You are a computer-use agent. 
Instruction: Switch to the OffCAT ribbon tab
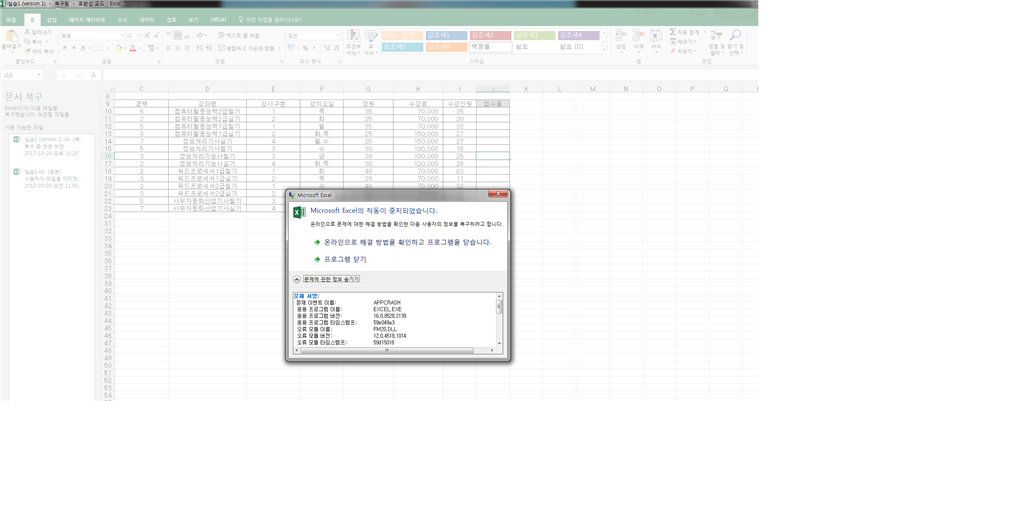(219, 20)
